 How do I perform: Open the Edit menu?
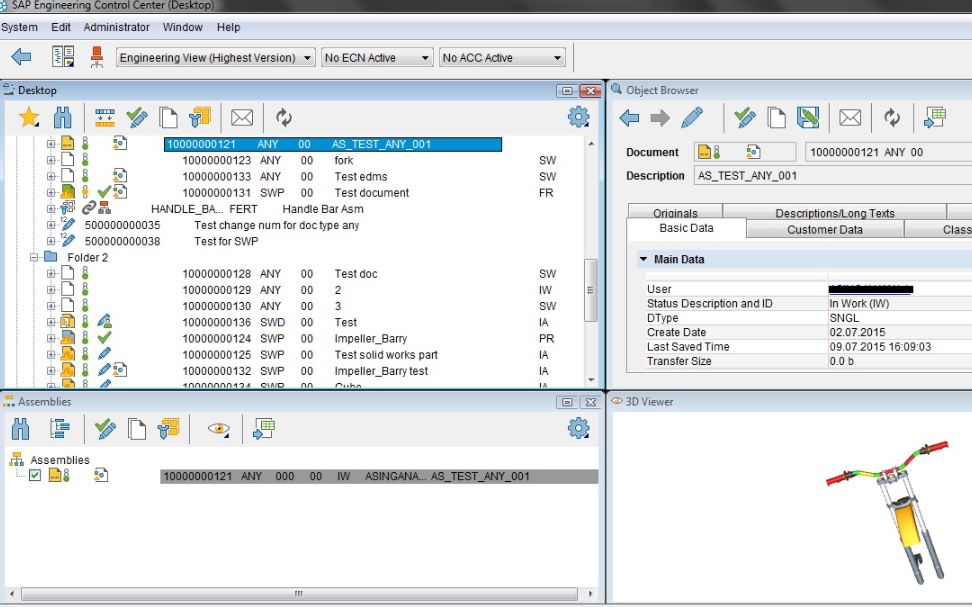coord(61,27)
